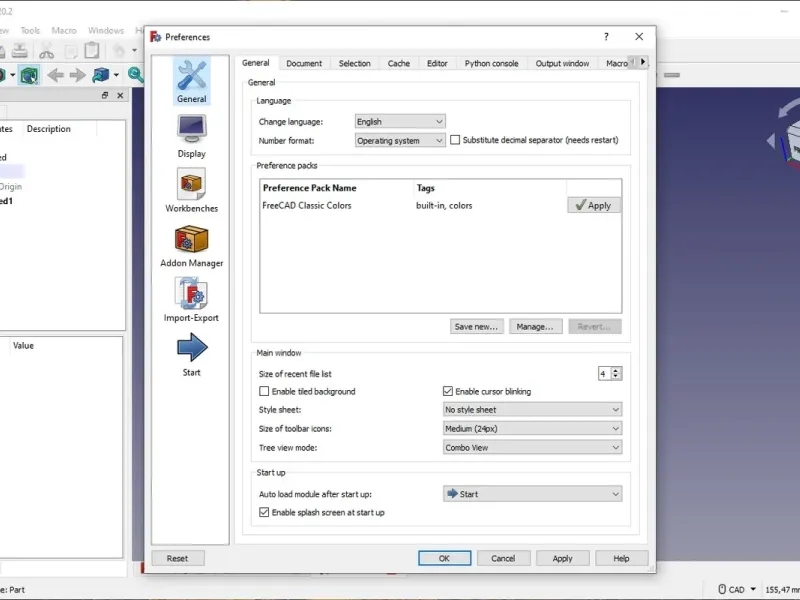Click the navigation cube in 3D view
800x600 pixels.
pyautogui.click(x=791, y=143)
